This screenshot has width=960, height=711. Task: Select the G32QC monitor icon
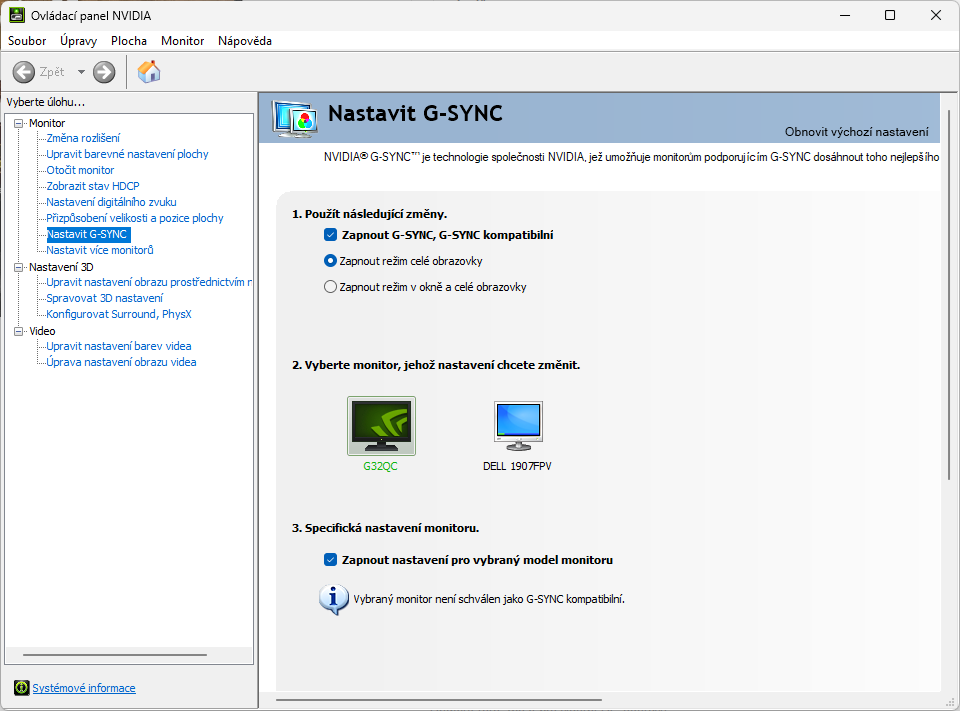(381, 426)
